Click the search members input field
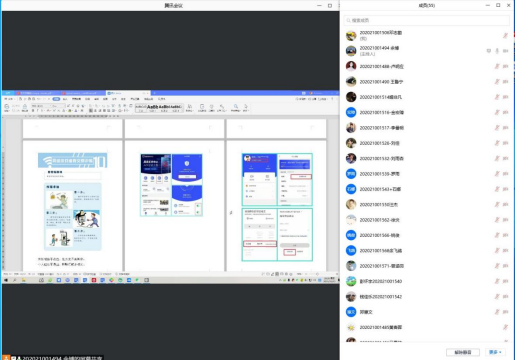The height and width of the screenshot is (360, 515). 427,20
